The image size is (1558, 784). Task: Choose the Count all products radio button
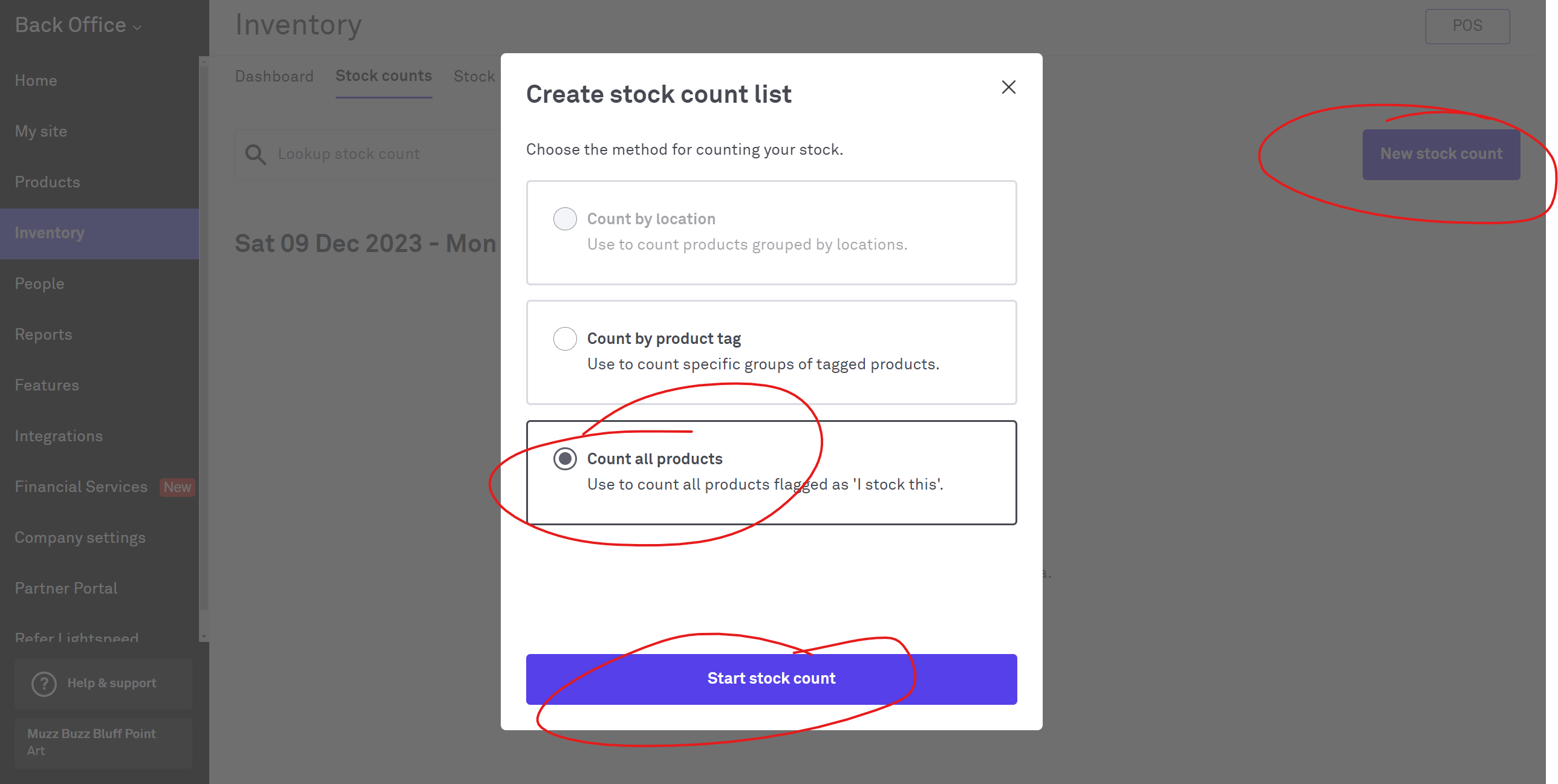[565, 459]
